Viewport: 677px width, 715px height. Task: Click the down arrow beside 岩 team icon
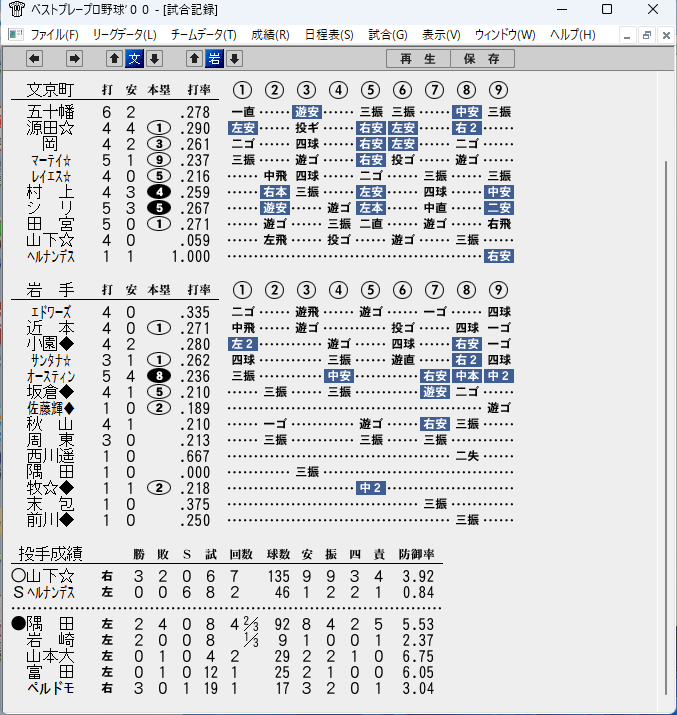click(234, 58)
